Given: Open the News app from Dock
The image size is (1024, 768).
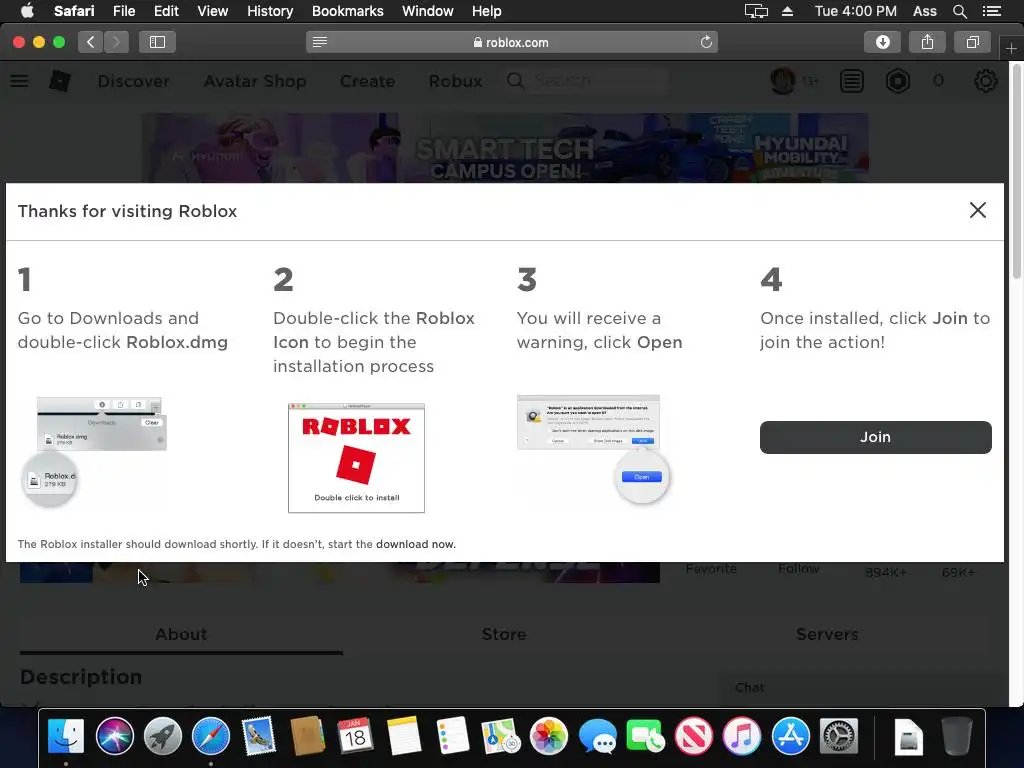Looking at the screenshot, I should click(694, 736).
